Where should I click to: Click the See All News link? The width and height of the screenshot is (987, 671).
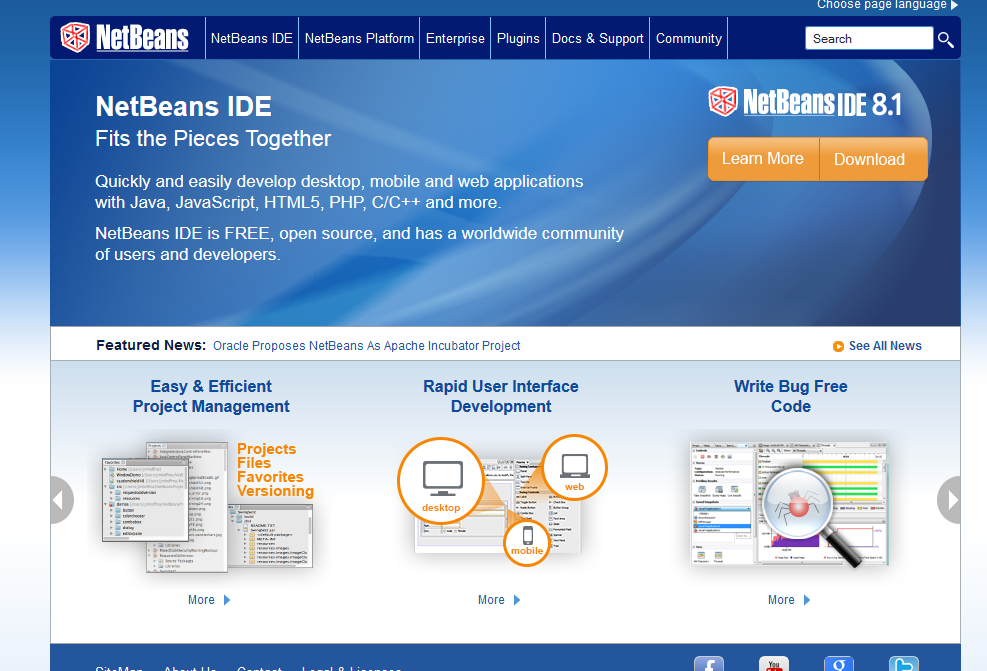coord(885,346)
